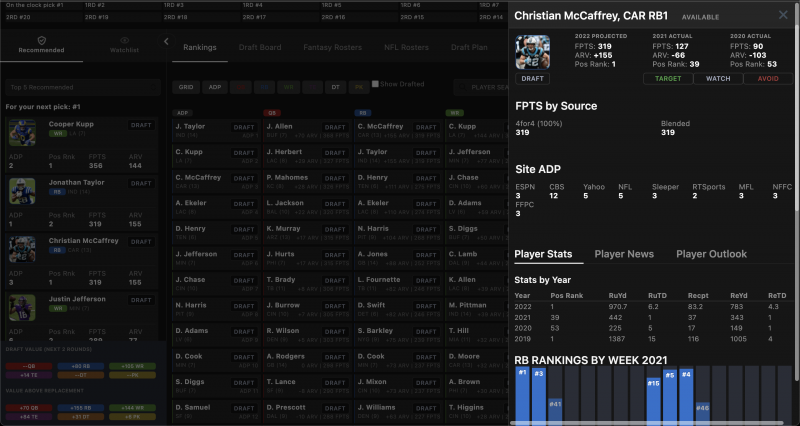This screenshot has width=800, height=426.
Task: Click the +144 WR value badge
Action: [132, 408]
